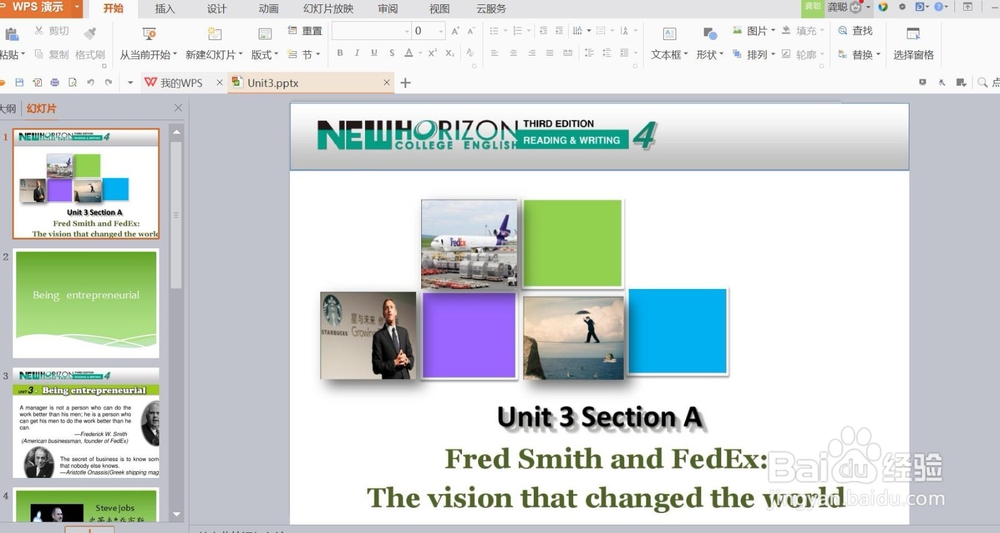Align text right
This screenshot has width=1000, height=533.
coord(532,54)
